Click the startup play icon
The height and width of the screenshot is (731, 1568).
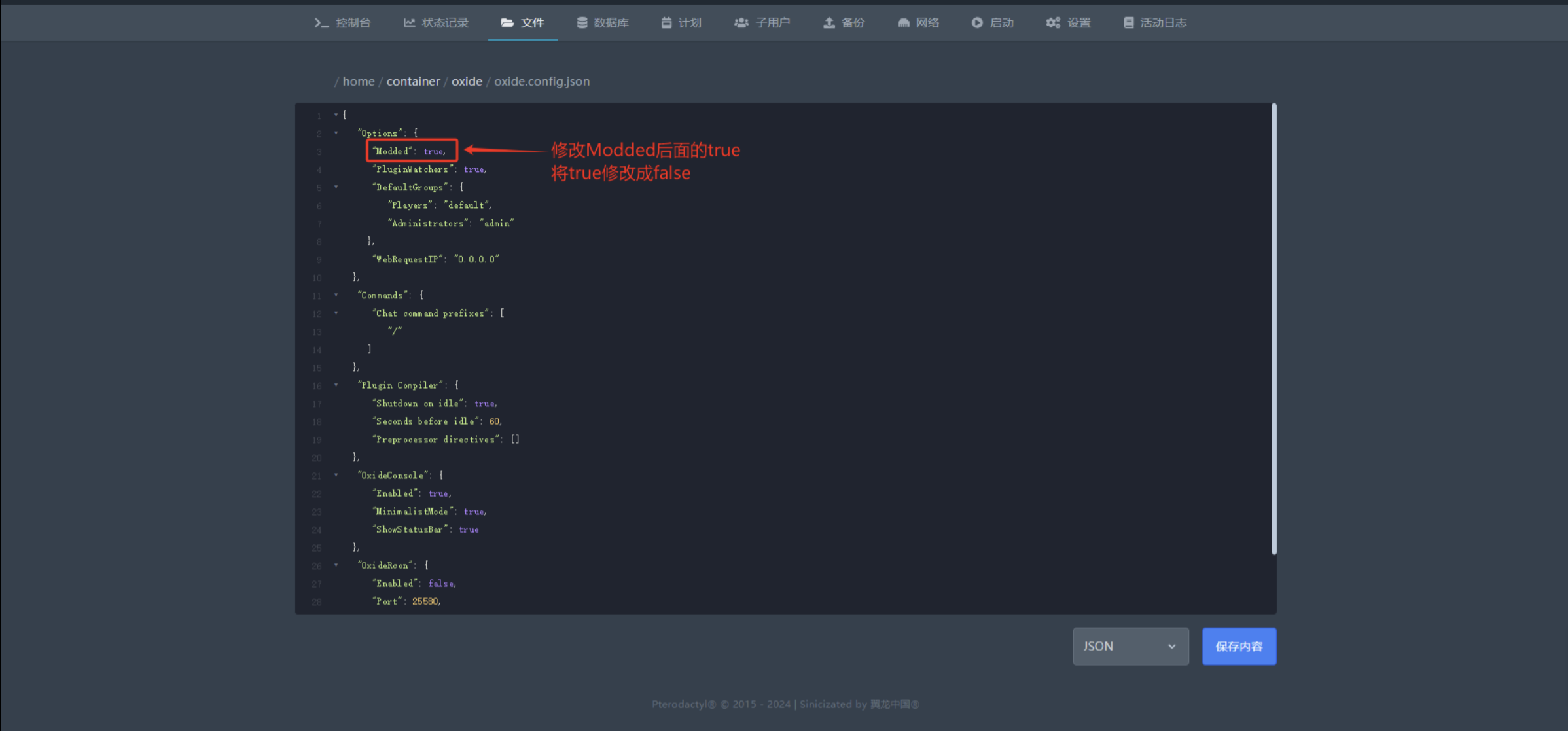(977, 23)
